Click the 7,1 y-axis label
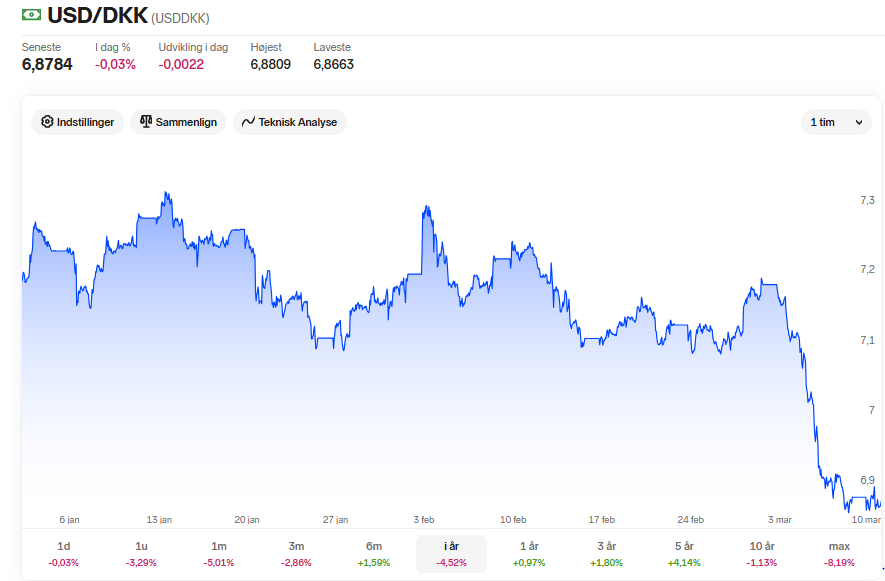This screenshot has width=885, height=581. pyautogui.click(x=868, y=340)
